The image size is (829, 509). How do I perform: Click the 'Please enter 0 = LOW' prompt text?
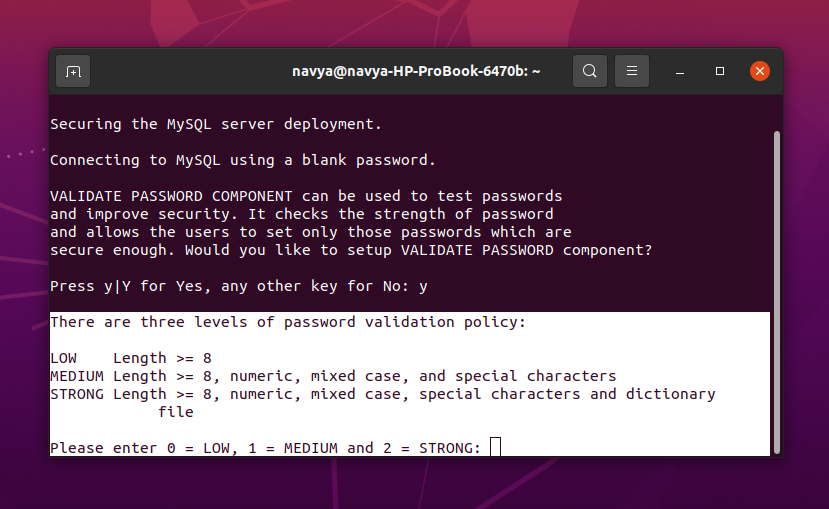click(265, 448)
